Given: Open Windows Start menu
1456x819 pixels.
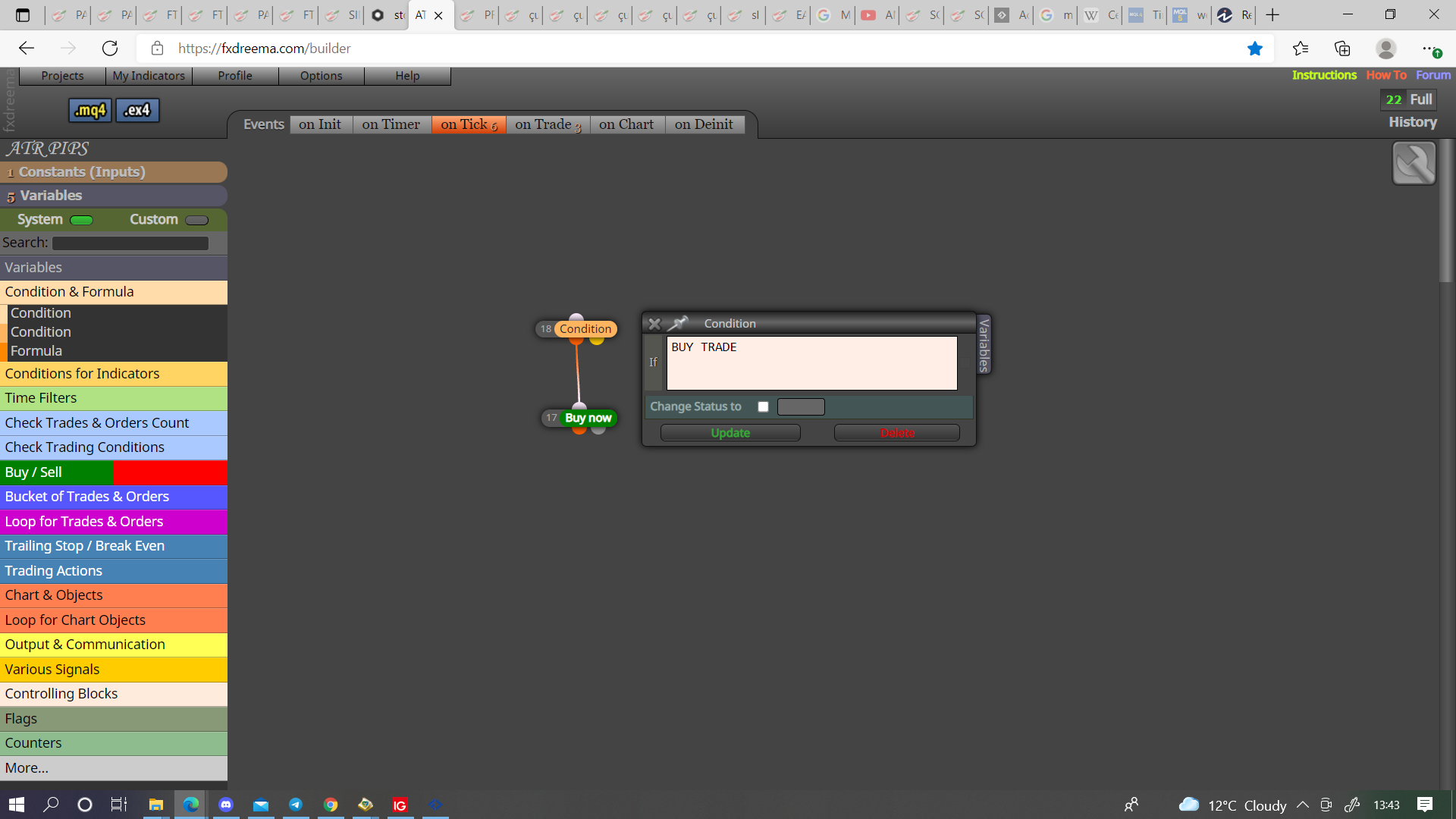Looking at the screenshot, I should 17,805.
